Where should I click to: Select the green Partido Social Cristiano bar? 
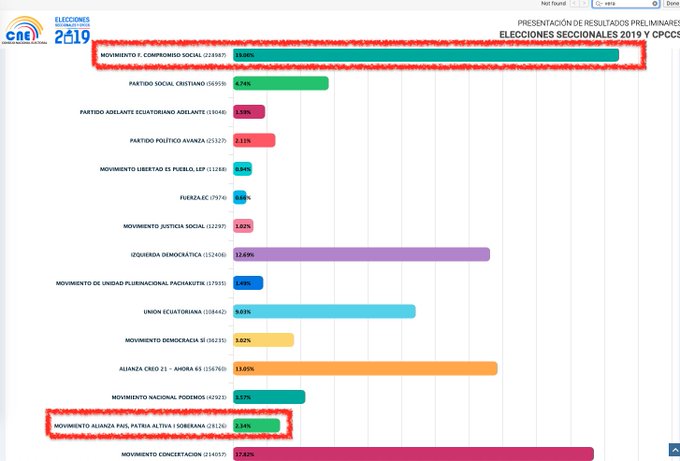tap(280, 83)
